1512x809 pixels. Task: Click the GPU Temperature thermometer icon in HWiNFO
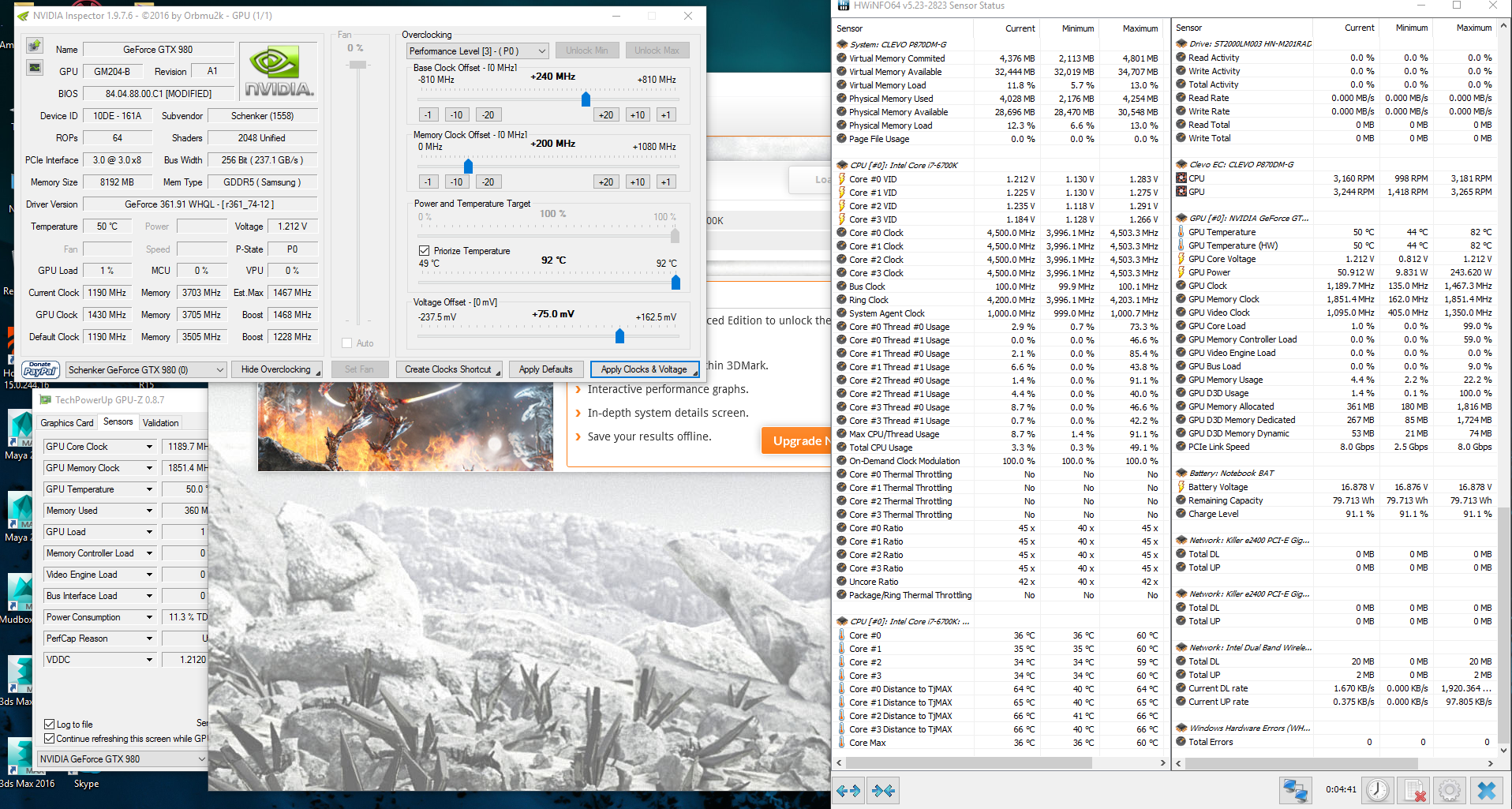(x=1181, y=232)
